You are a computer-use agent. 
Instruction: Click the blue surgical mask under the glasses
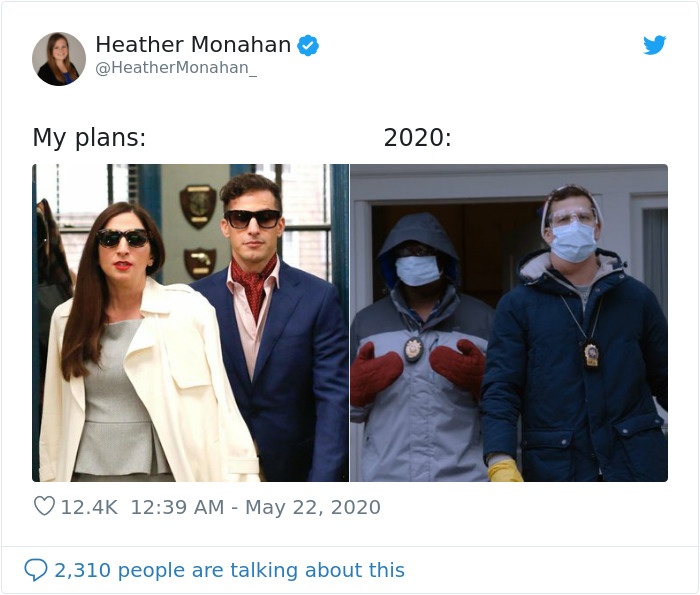pyautogui.click(x=573, y=241)
